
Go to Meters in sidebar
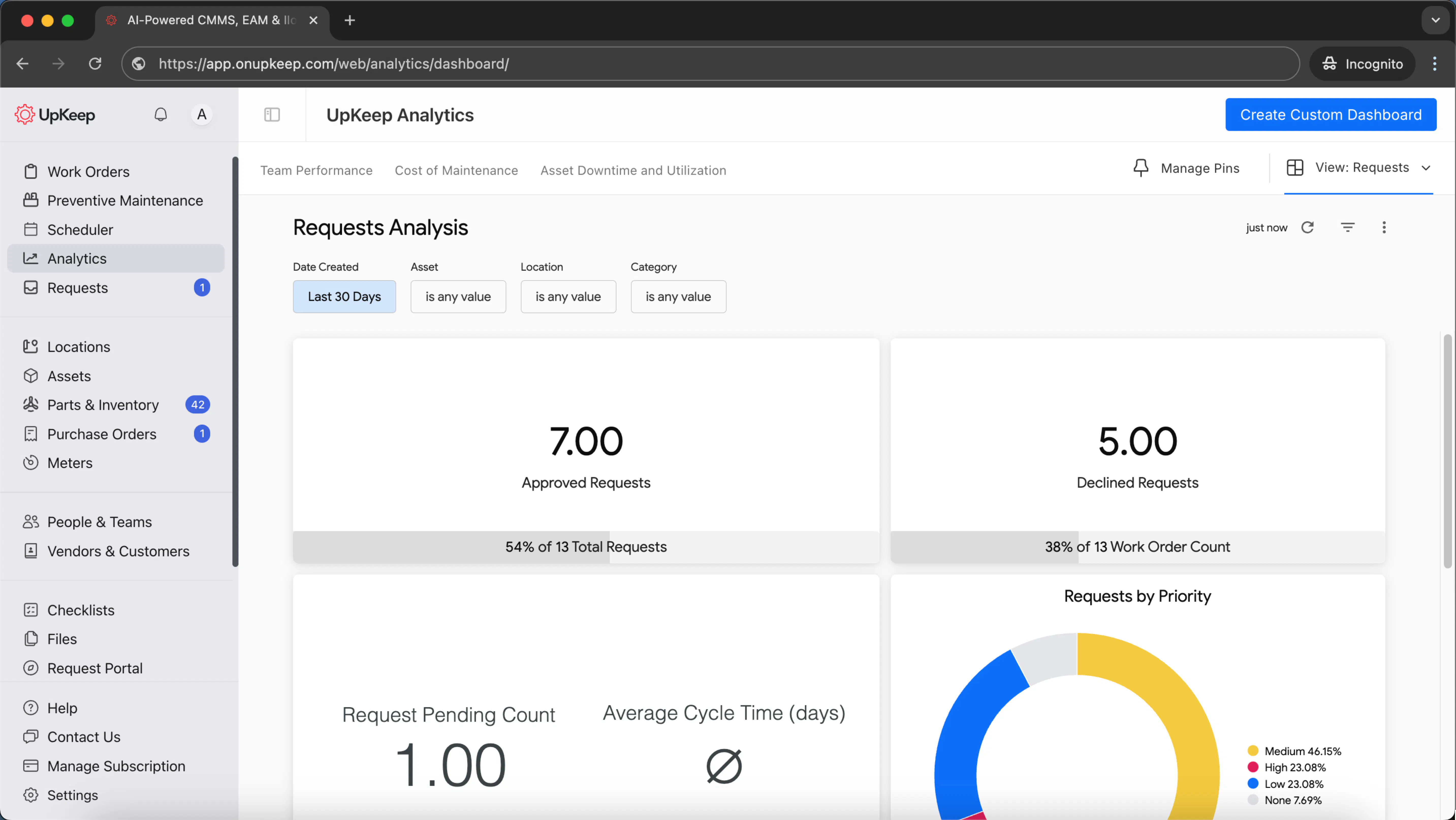[70, 463]
